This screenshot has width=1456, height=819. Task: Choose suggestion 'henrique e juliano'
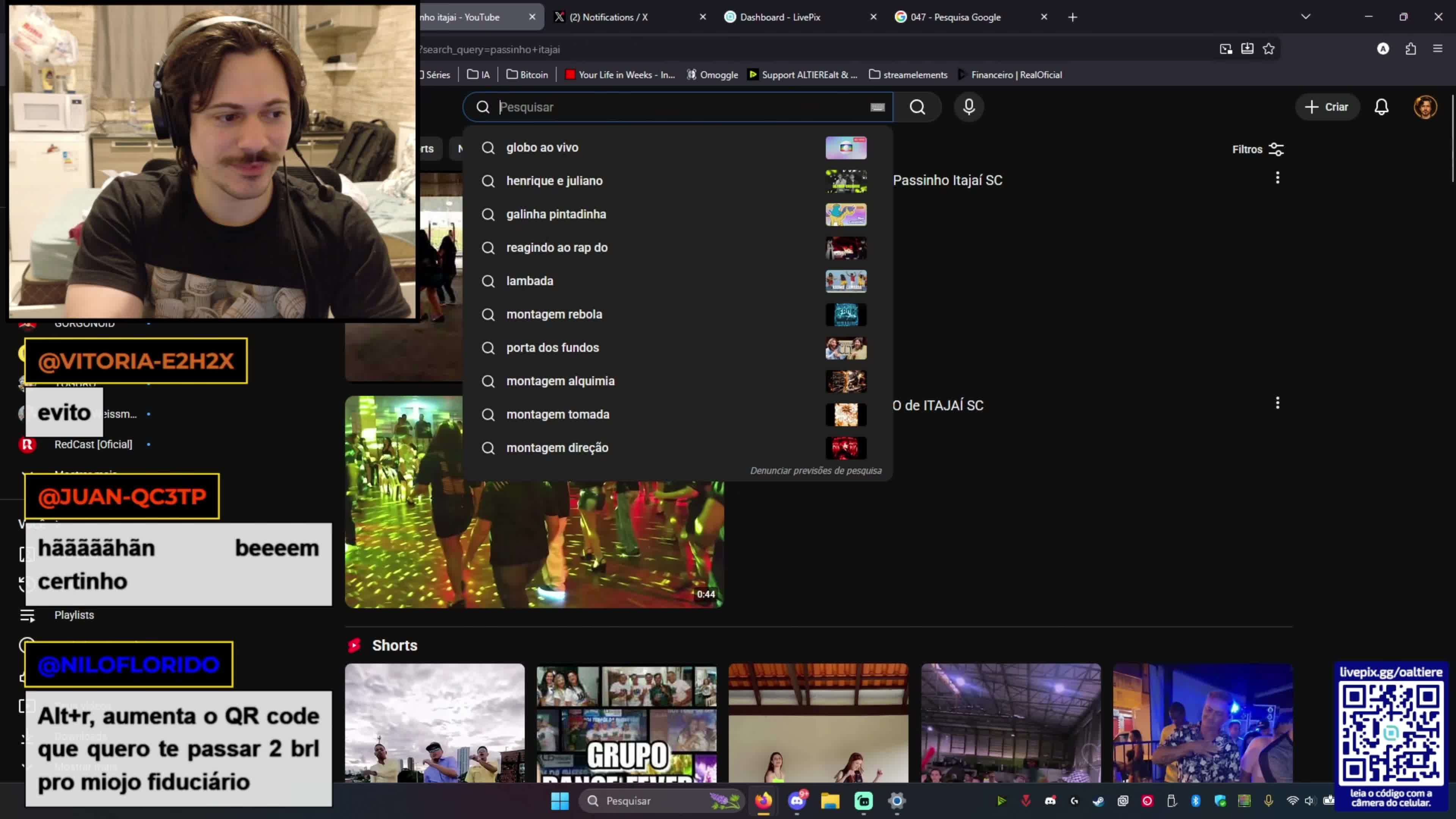click(x=677, y=181)
